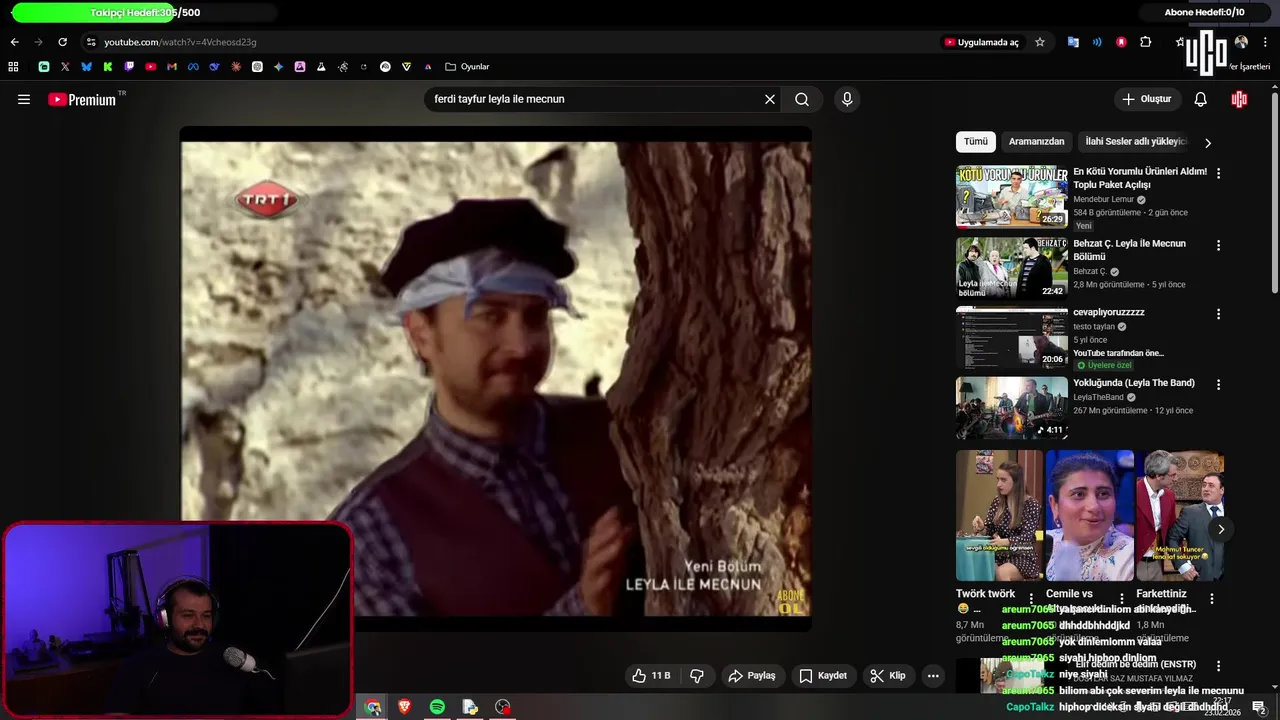
Task: Select the İlahi Sesler uploader chip
Action: 1136,142
